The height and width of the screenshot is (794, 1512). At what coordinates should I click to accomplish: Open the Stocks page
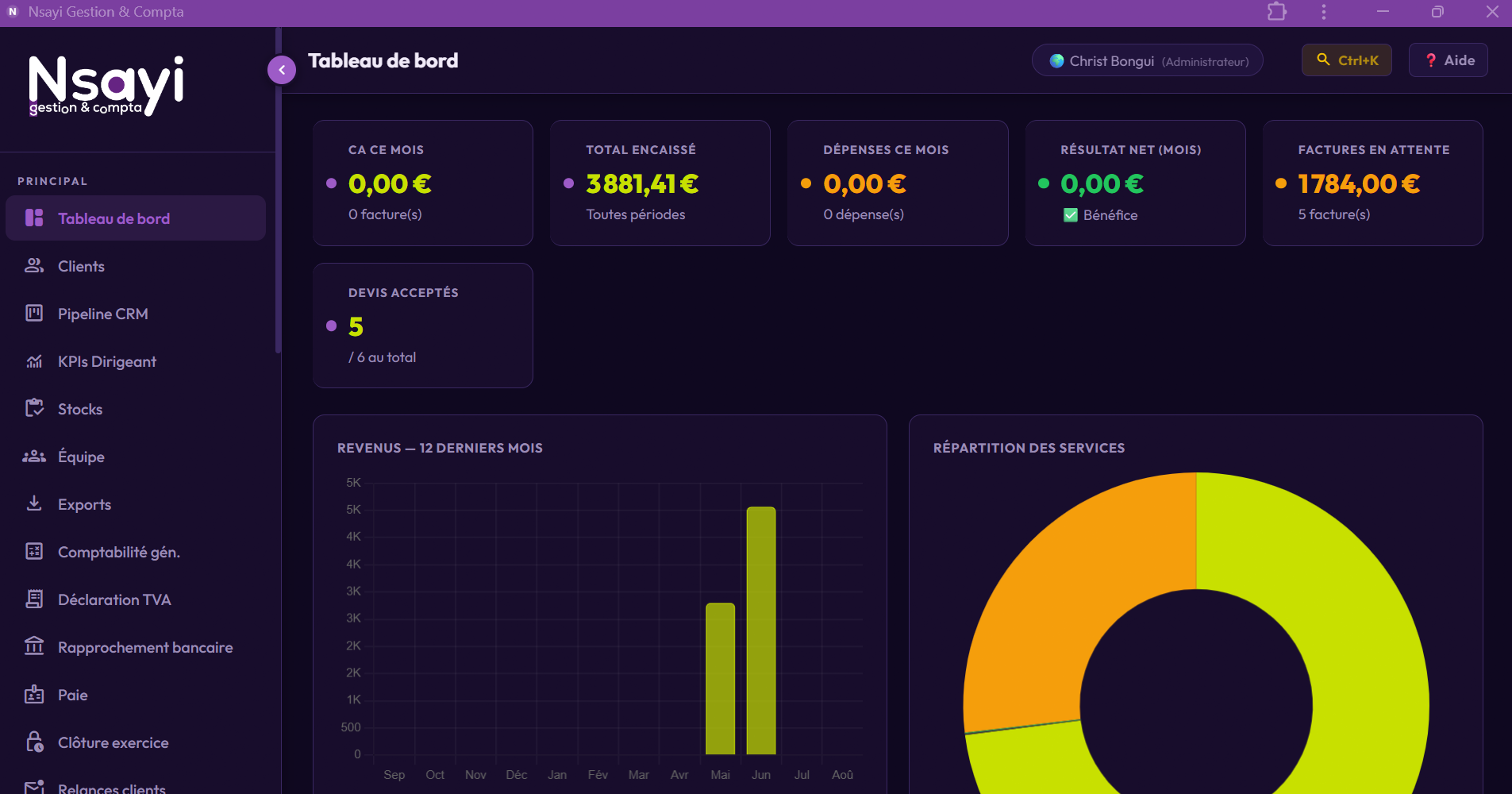[x=136, y=409]
